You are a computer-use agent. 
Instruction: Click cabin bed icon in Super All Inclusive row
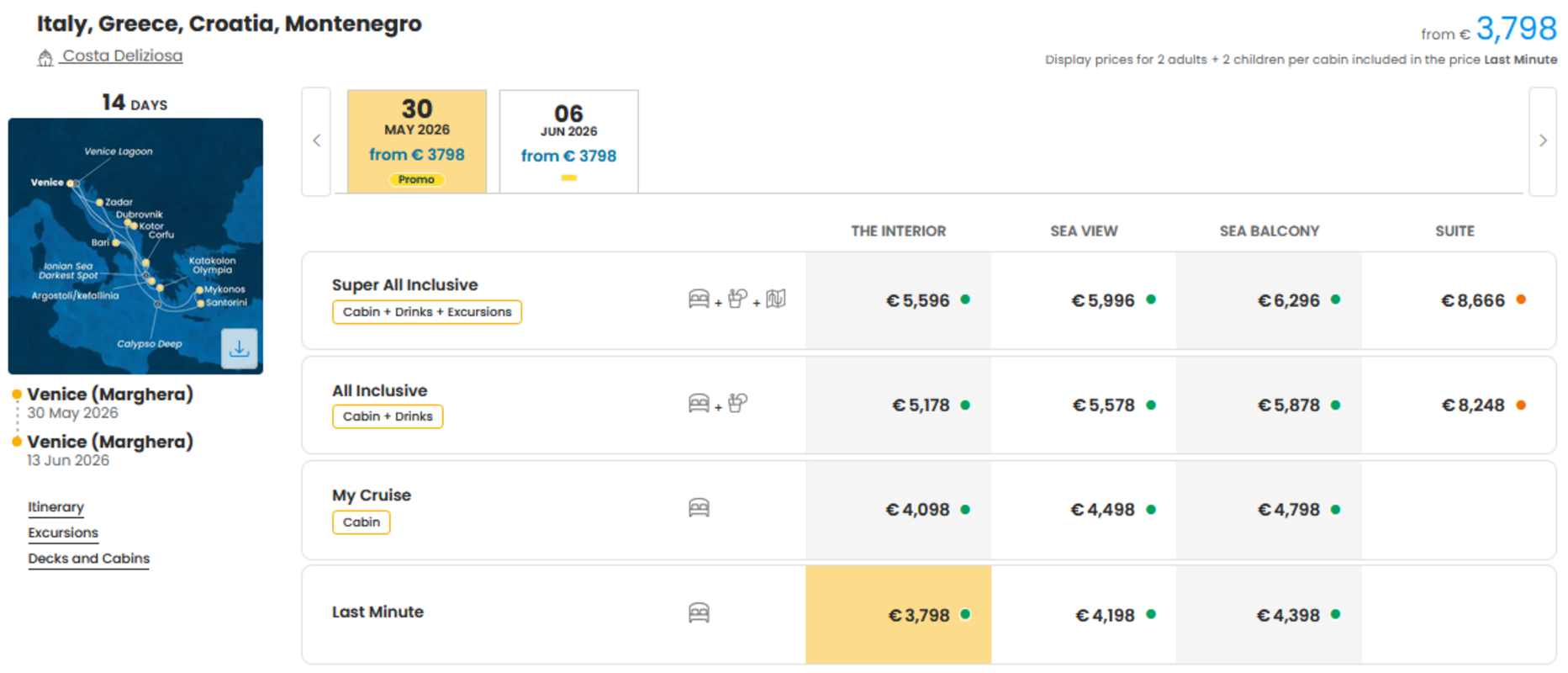coord(699,299)
